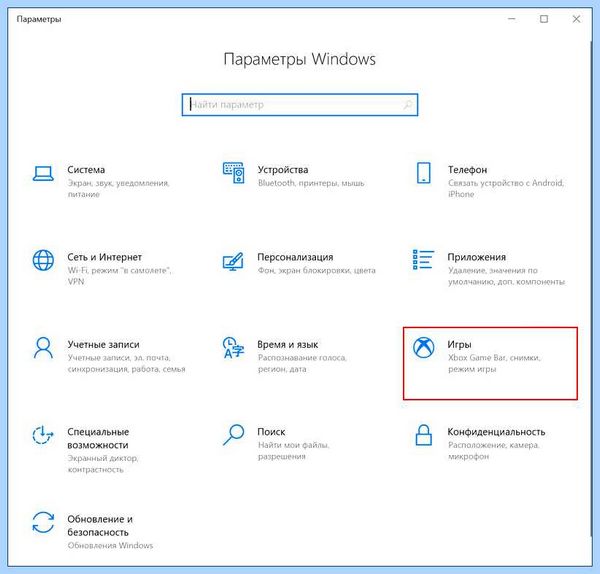Click the Параметры Windows page title

point(300,59)
